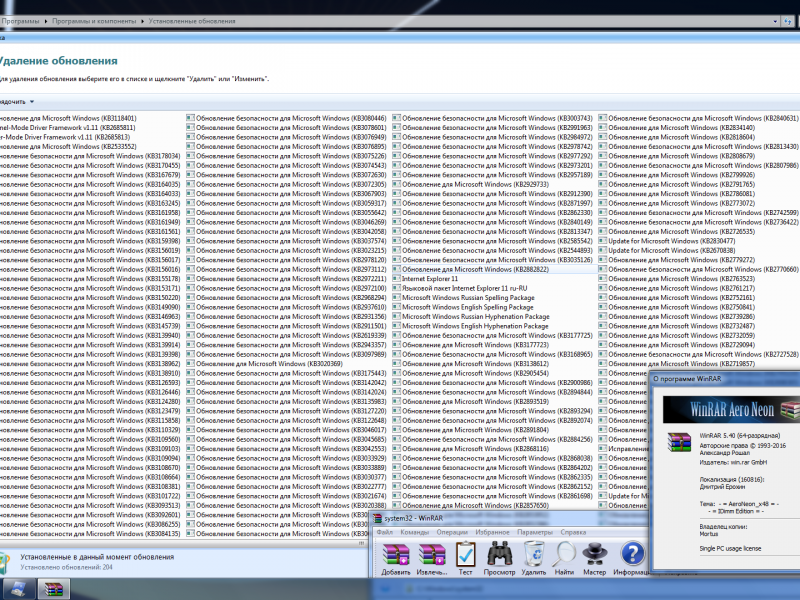Select the update KB2533552 row
Screen dimensions: 800x600
(x=68, y=146)
